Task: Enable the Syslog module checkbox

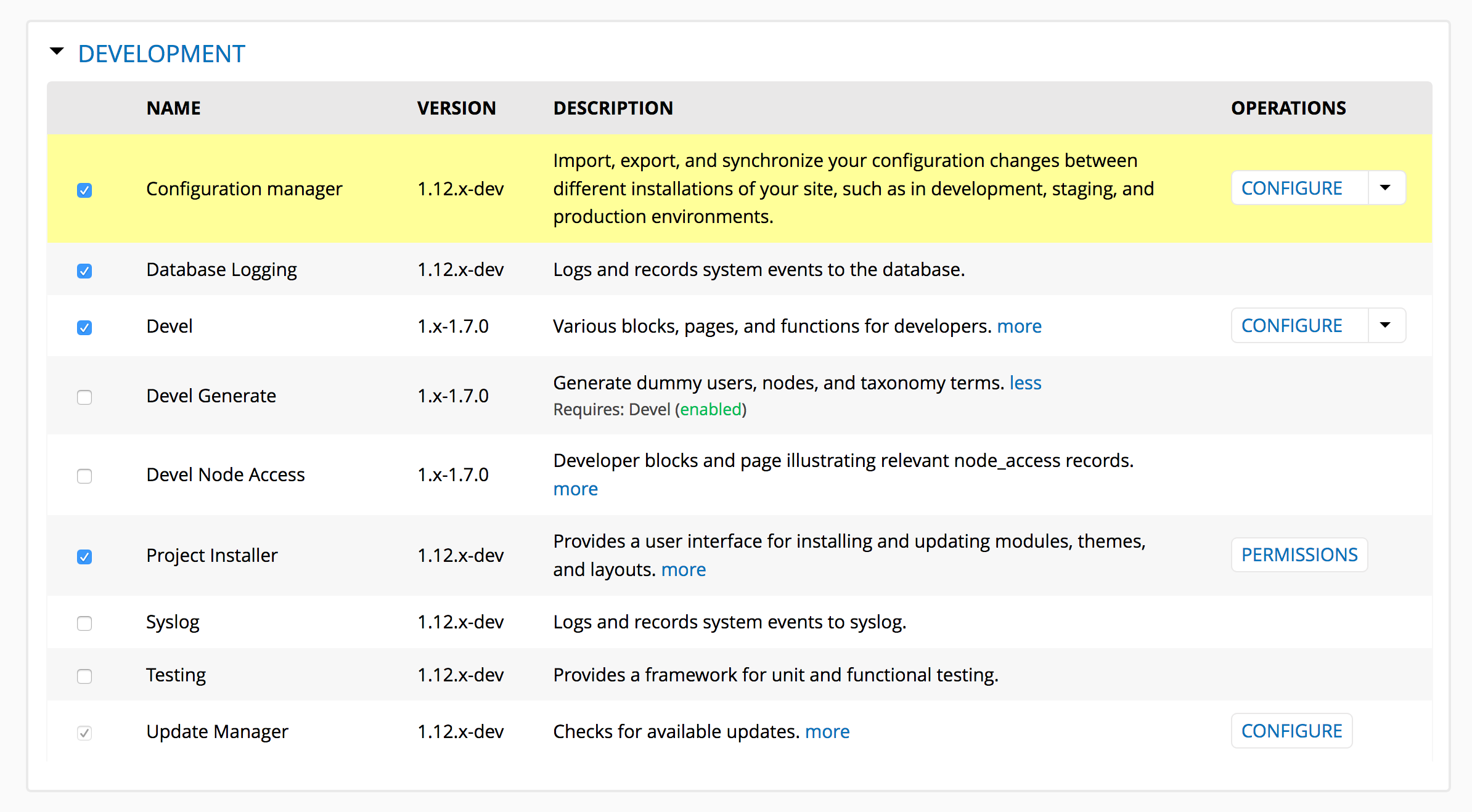Action: point(84,623)
